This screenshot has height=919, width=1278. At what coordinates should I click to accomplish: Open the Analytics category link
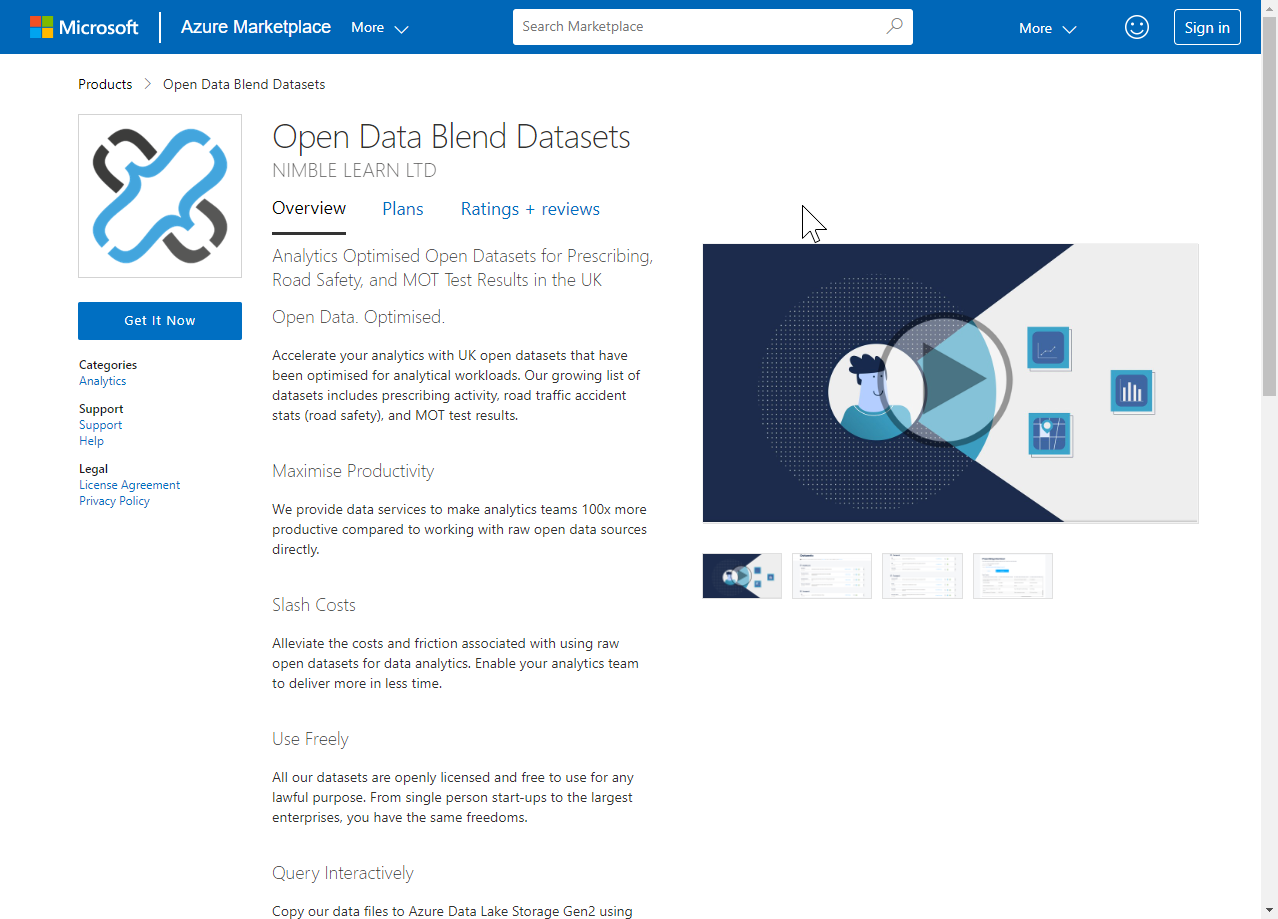103,381
